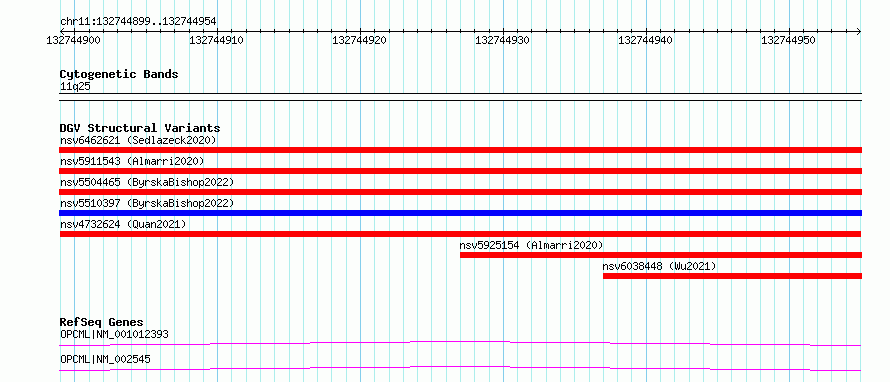The width and height of the screenshot is (890, 382).
Task: Open the nsv5510397 (ByrskaBishop2022) label
Action: (147, 203)
